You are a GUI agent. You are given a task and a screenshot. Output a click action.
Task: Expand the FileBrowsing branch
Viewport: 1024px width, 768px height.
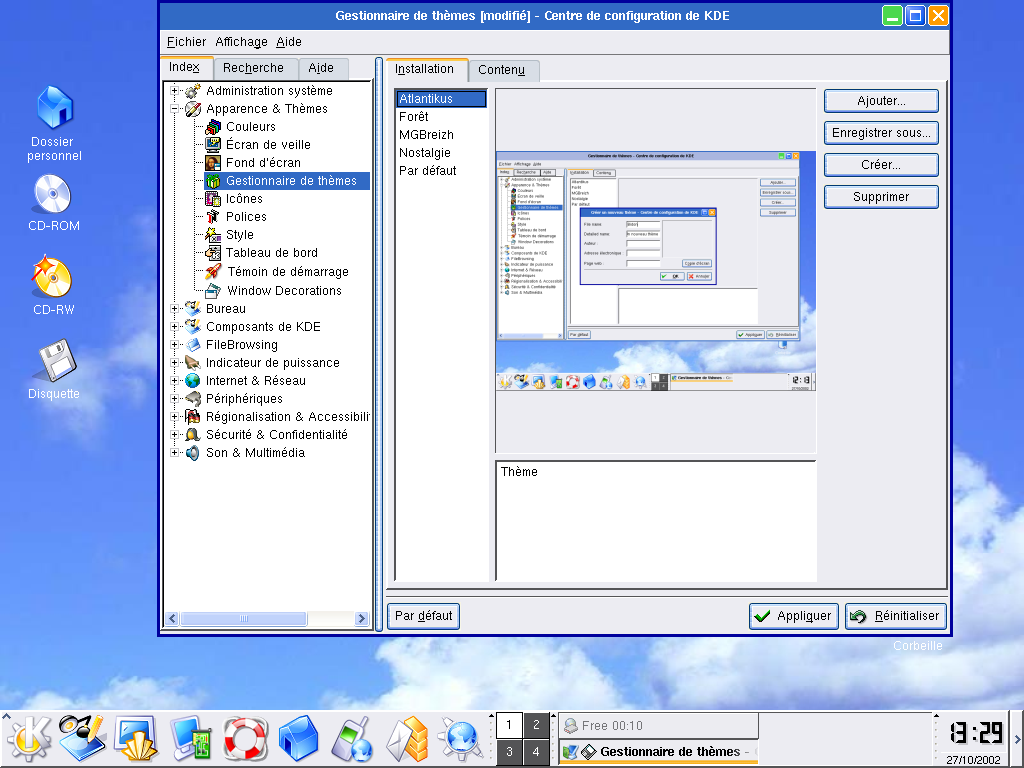click(x=174, y=345)
